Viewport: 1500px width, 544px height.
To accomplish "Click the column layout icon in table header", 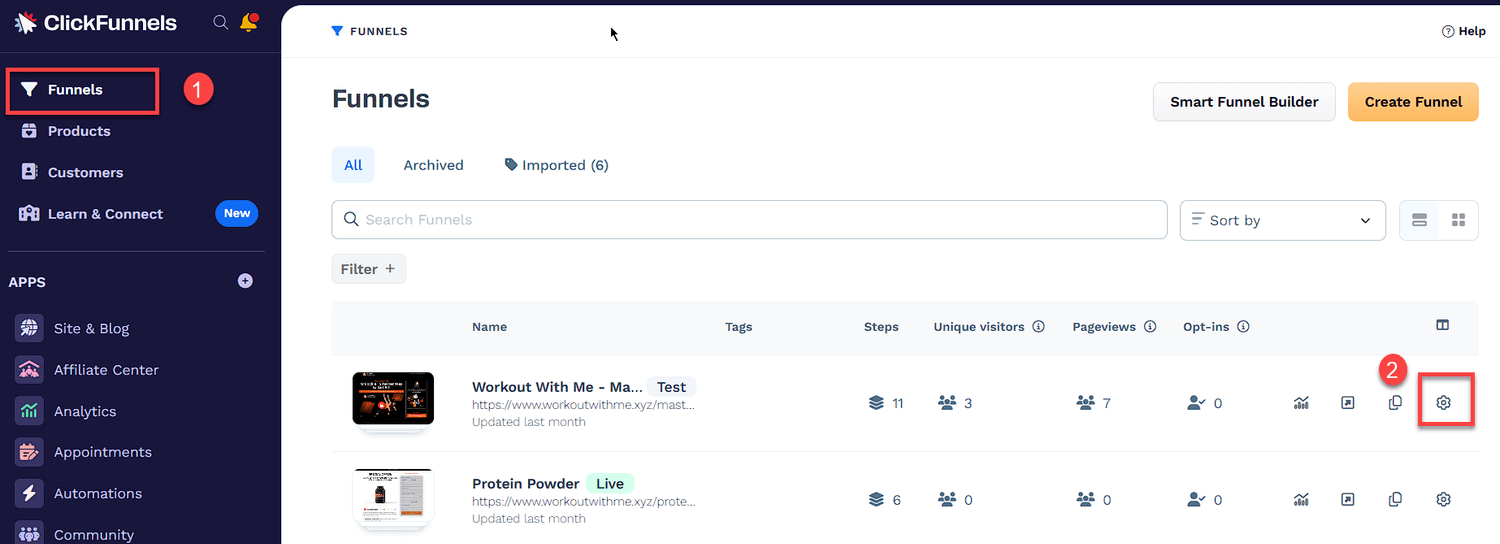I will point(1442,325).
